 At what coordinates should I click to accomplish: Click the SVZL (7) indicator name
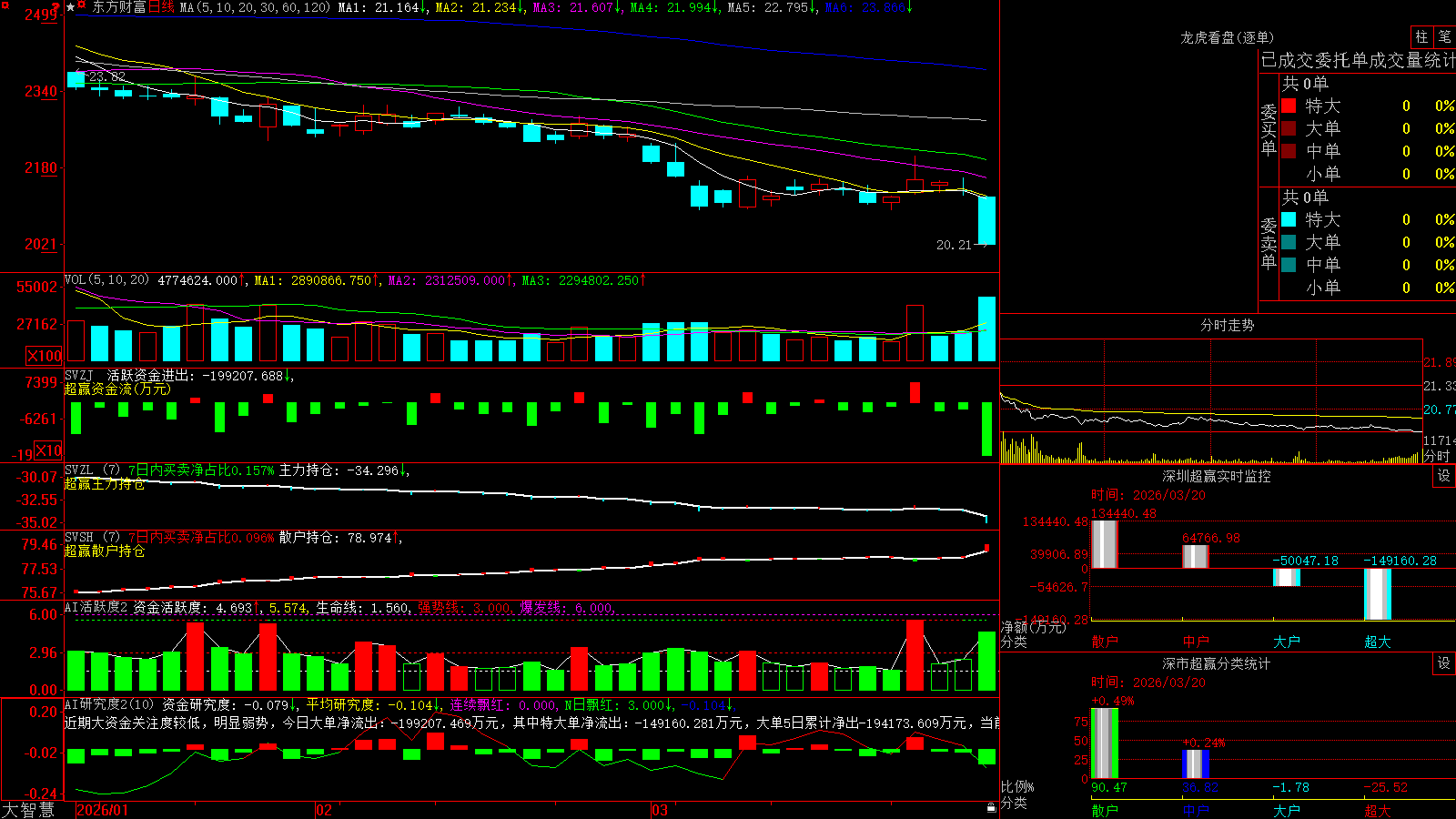[93, 470]
